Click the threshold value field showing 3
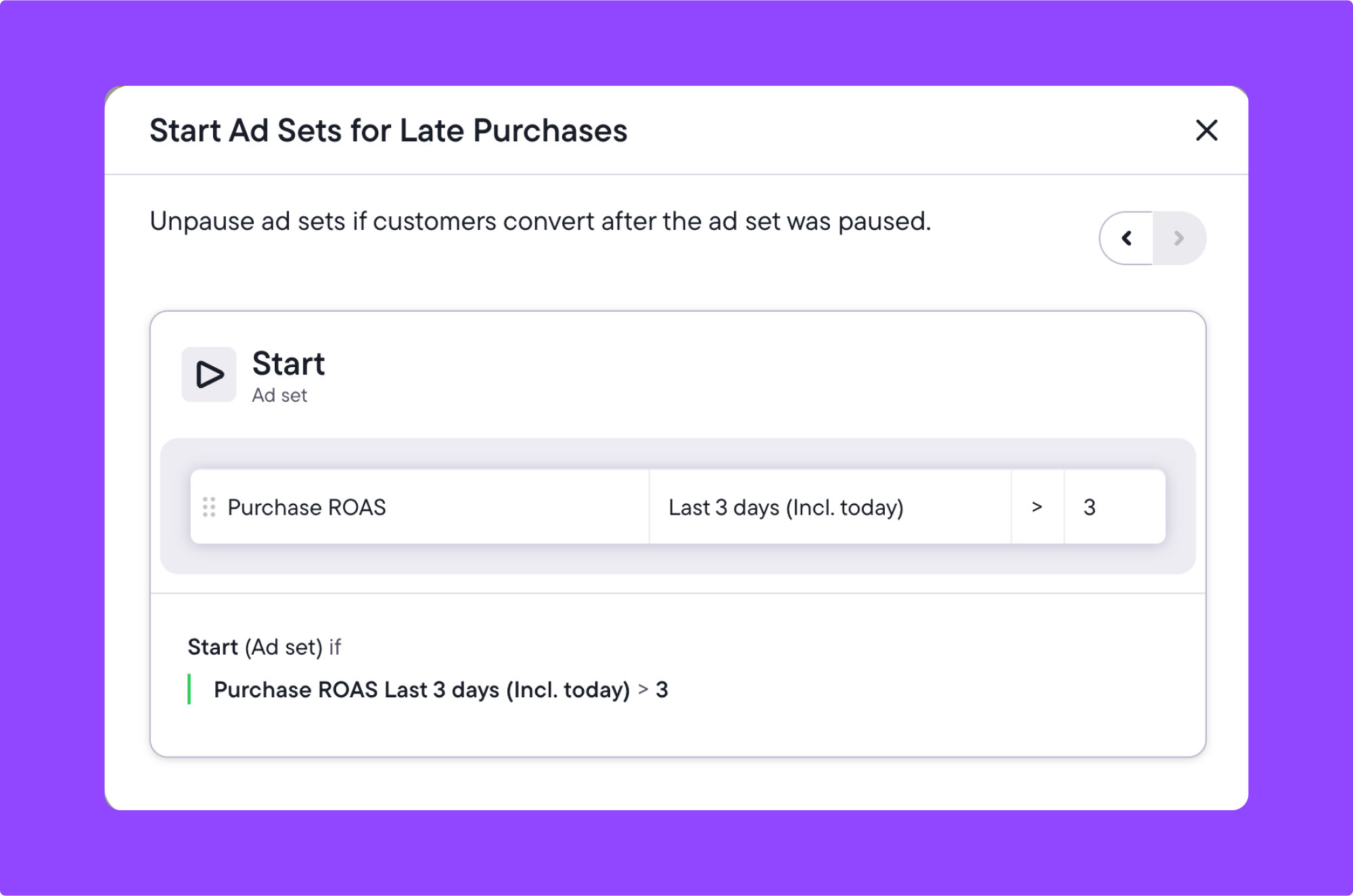Screen dimensions: 1353x896 click(1115, 507)
